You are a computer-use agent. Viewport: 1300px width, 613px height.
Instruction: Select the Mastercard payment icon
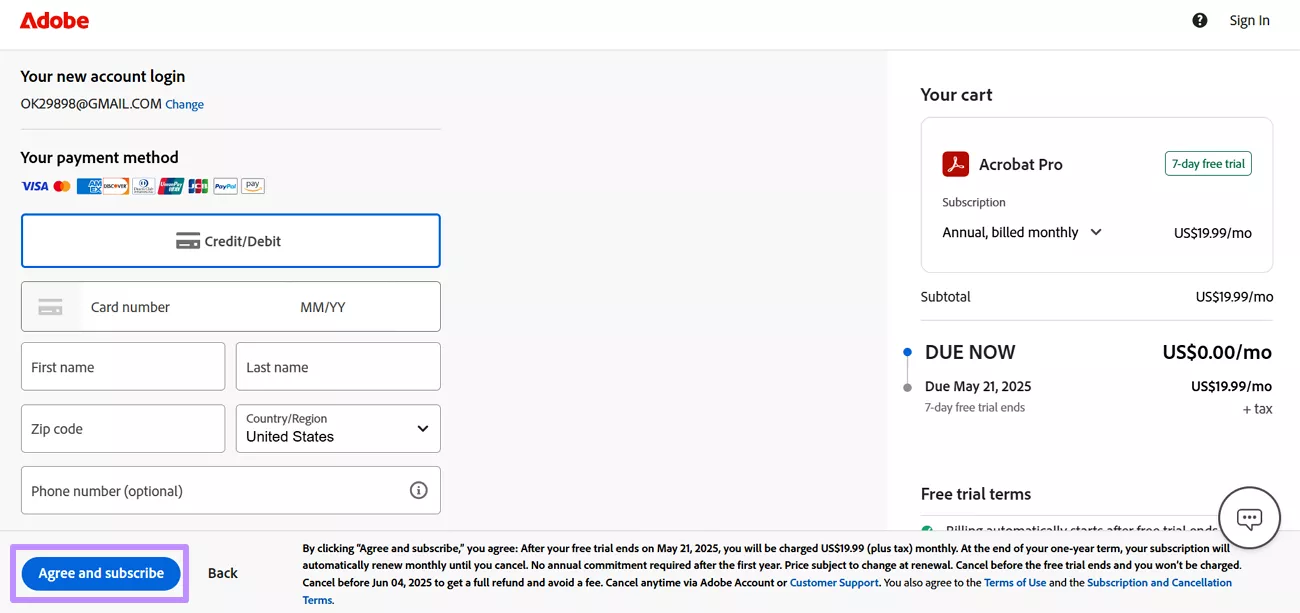click(62, 186)
